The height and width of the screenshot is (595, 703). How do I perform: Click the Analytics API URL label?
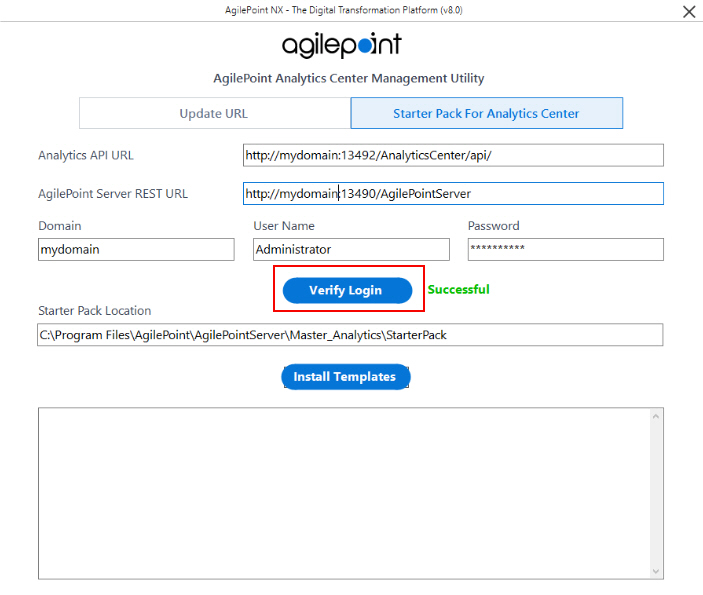[x=86, y=155]
